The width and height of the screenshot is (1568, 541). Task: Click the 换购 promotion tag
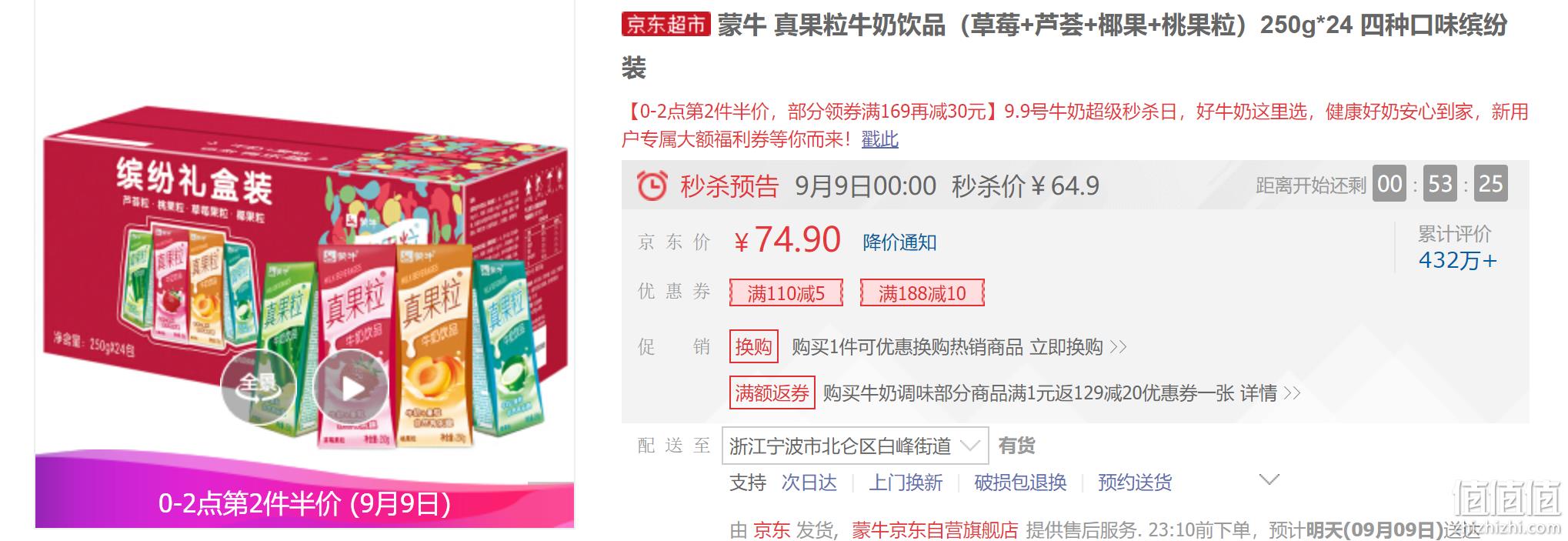pos(753,346)
